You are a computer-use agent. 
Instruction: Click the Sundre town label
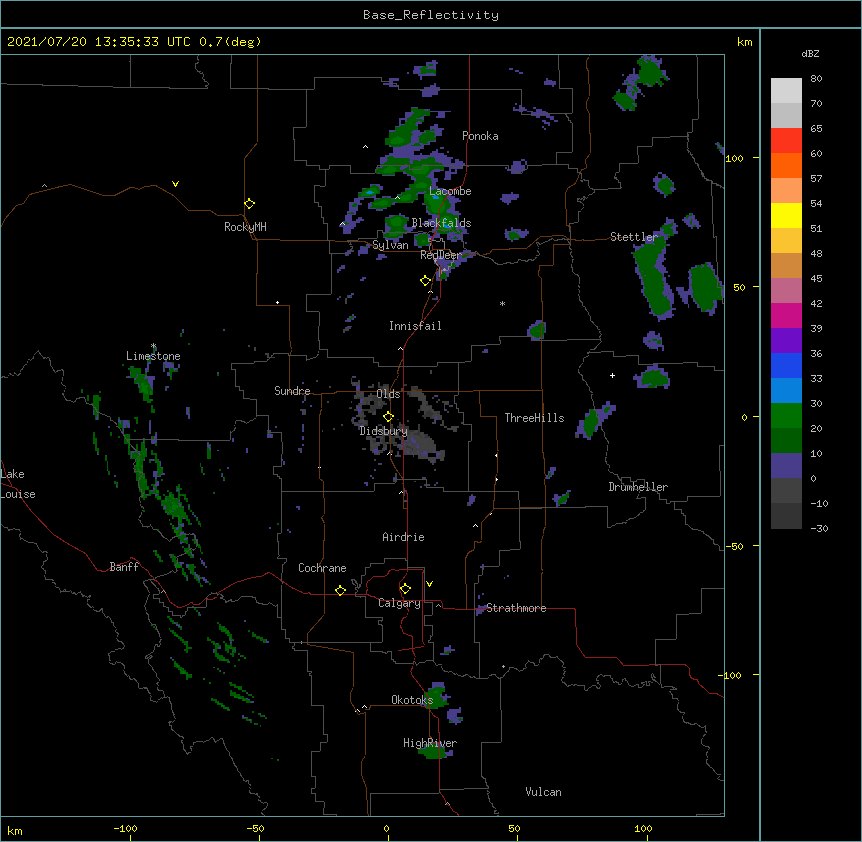292,391
